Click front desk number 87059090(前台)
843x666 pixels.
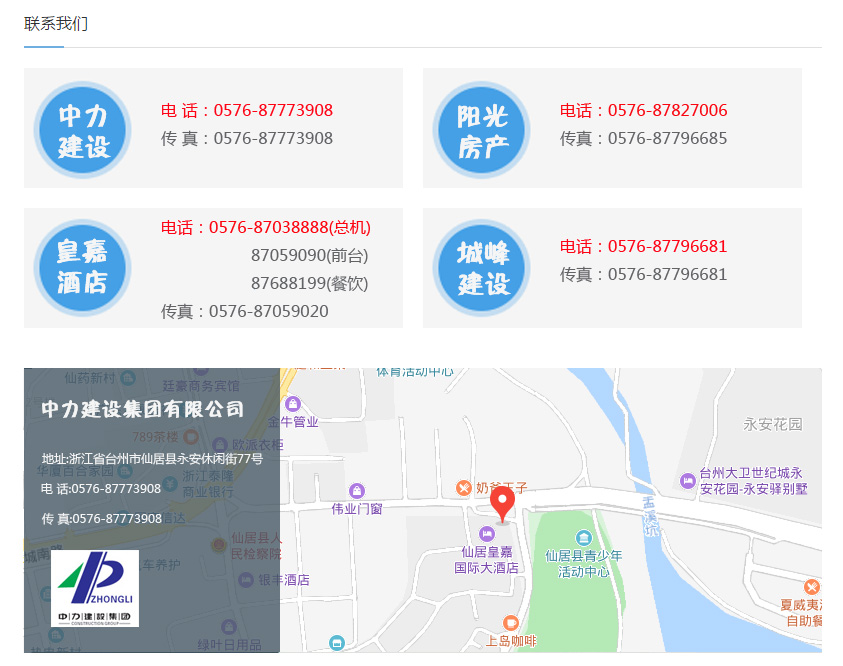(310, 255)
